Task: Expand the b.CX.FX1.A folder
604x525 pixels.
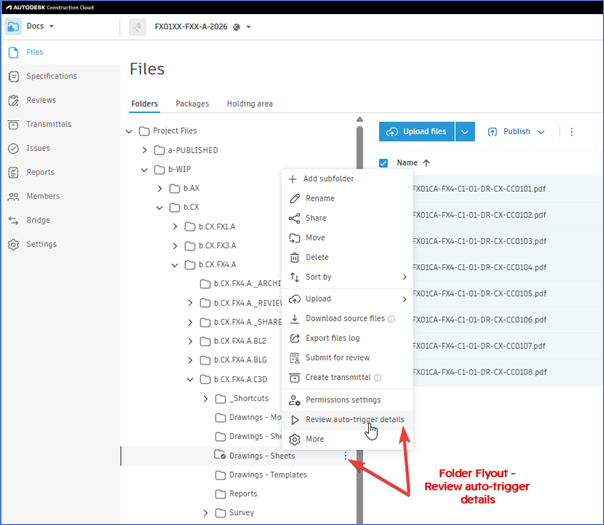Action: [175, 226]
